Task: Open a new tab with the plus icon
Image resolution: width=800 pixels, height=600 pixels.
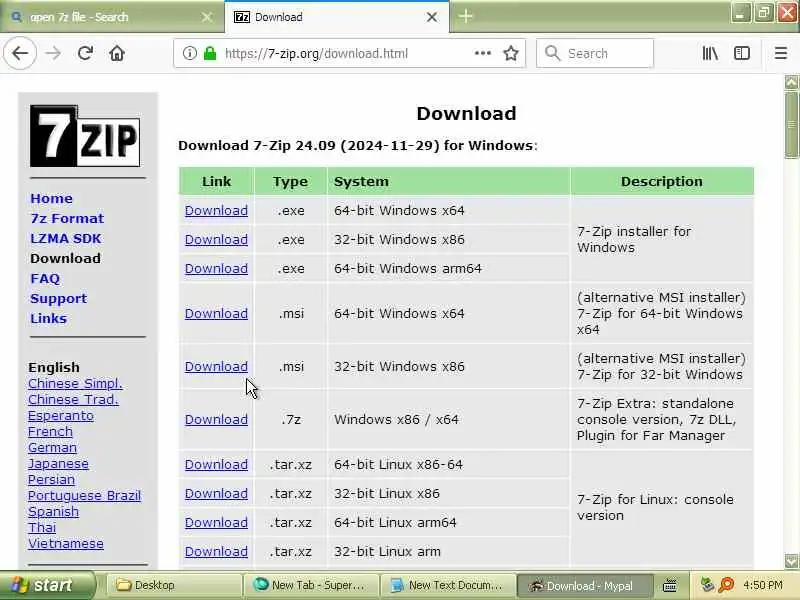Action: tap(465, 17)
